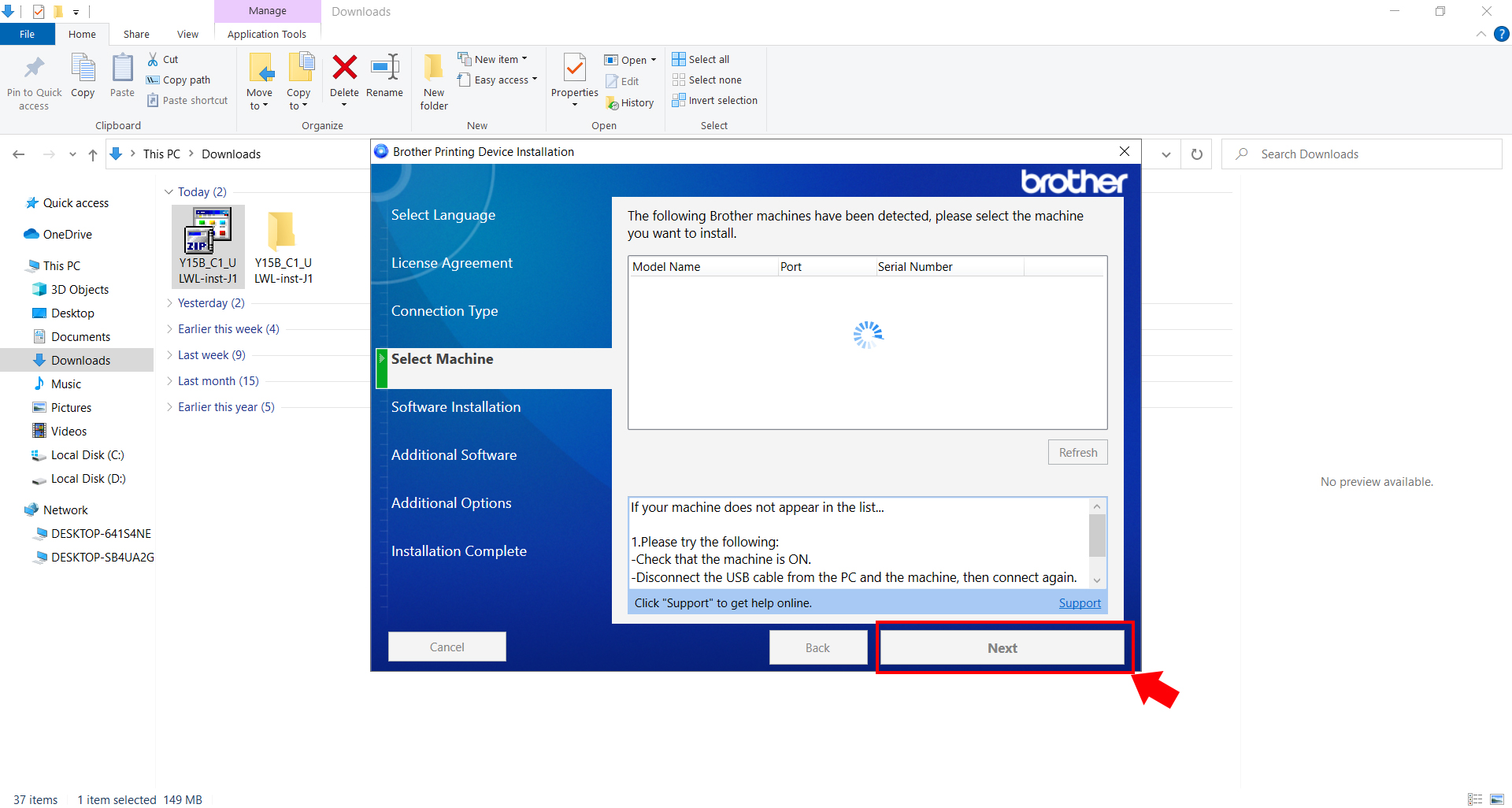Open the Application Tools tab
Viewport: 1512px width, 808px height.
[267, 34]
